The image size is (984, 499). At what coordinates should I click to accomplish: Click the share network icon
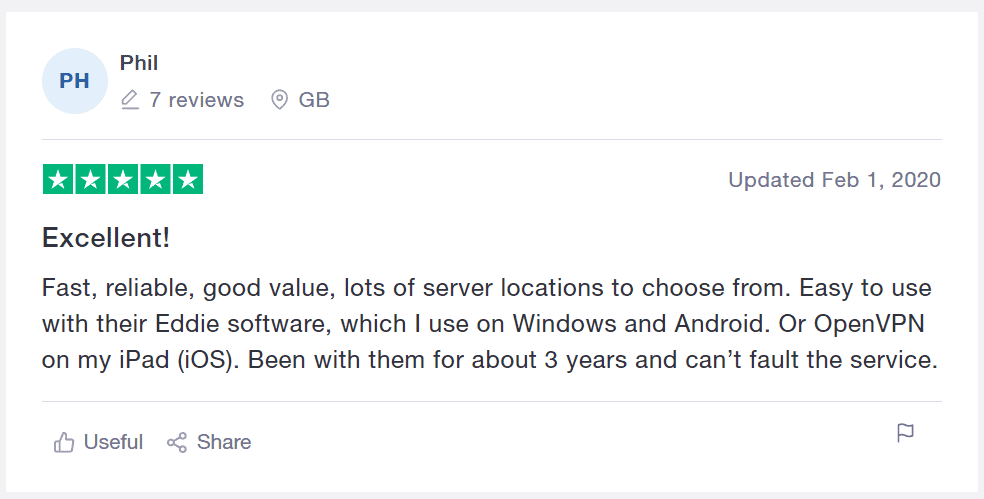[x=177, y=442]
